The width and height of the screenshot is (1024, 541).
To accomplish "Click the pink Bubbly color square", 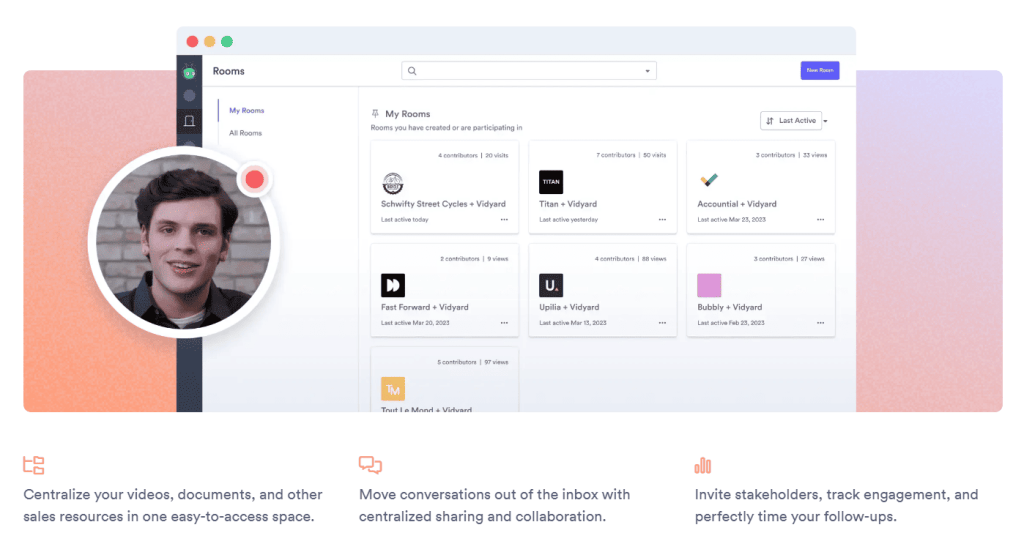I will [x=709, y=285].
